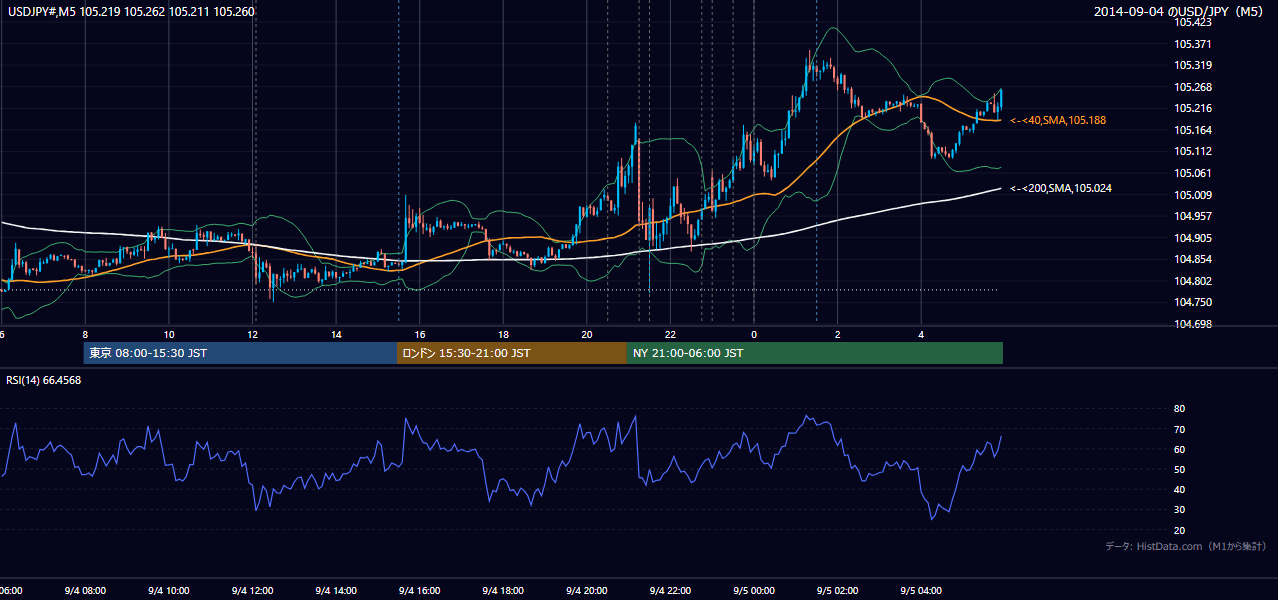Click bottom date label 9/5 02:00
The height and width of the screenshot is (600, 1278).
pos(838,590)
